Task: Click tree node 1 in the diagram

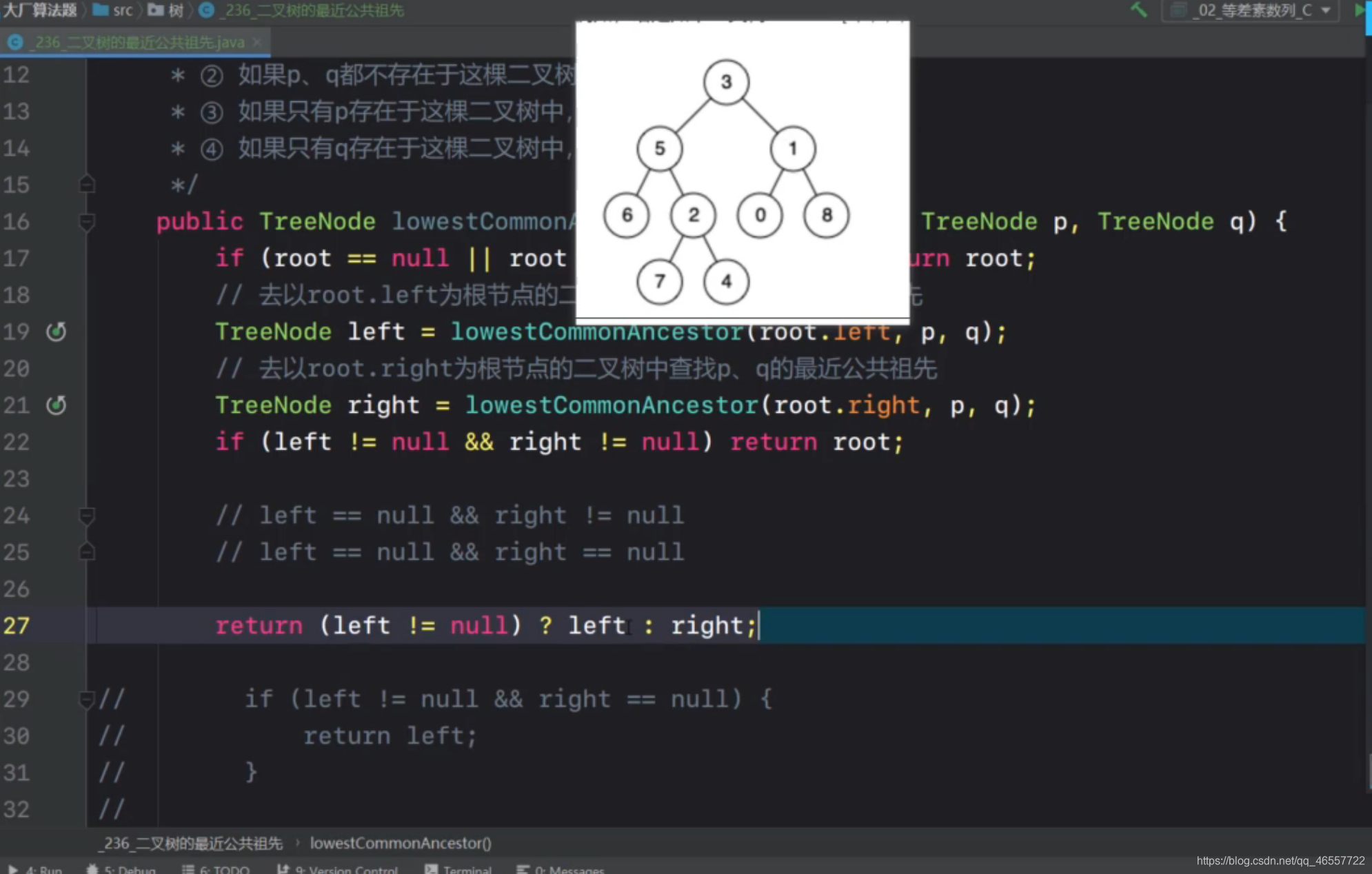Action: [x=793, y=148]
